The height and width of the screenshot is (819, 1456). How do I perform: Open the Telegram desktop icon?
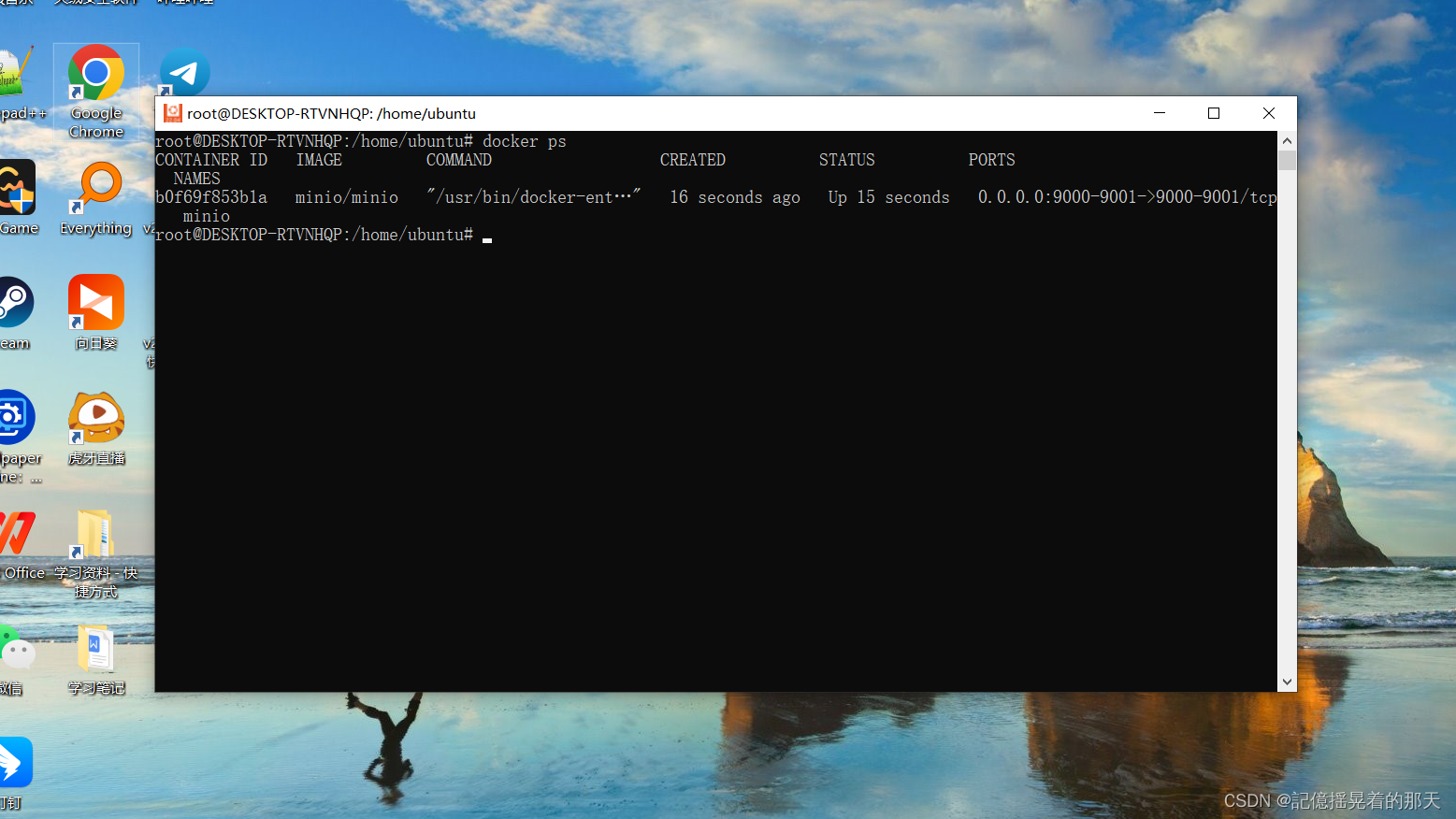(x=184, y=72)
